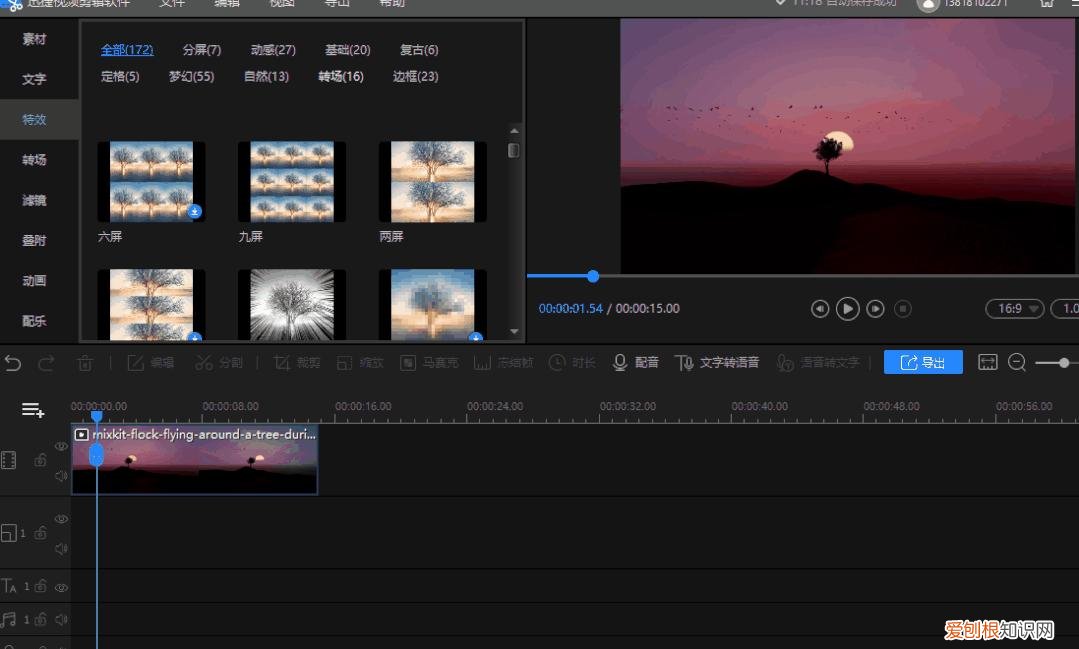Toggle visibility of the text track
Viewport: 1079px width, 649px height.
61,587
